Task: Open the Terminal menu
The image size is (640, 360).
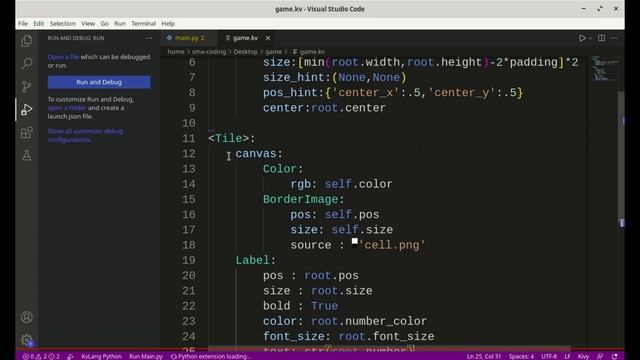Action: coord(143,24)
